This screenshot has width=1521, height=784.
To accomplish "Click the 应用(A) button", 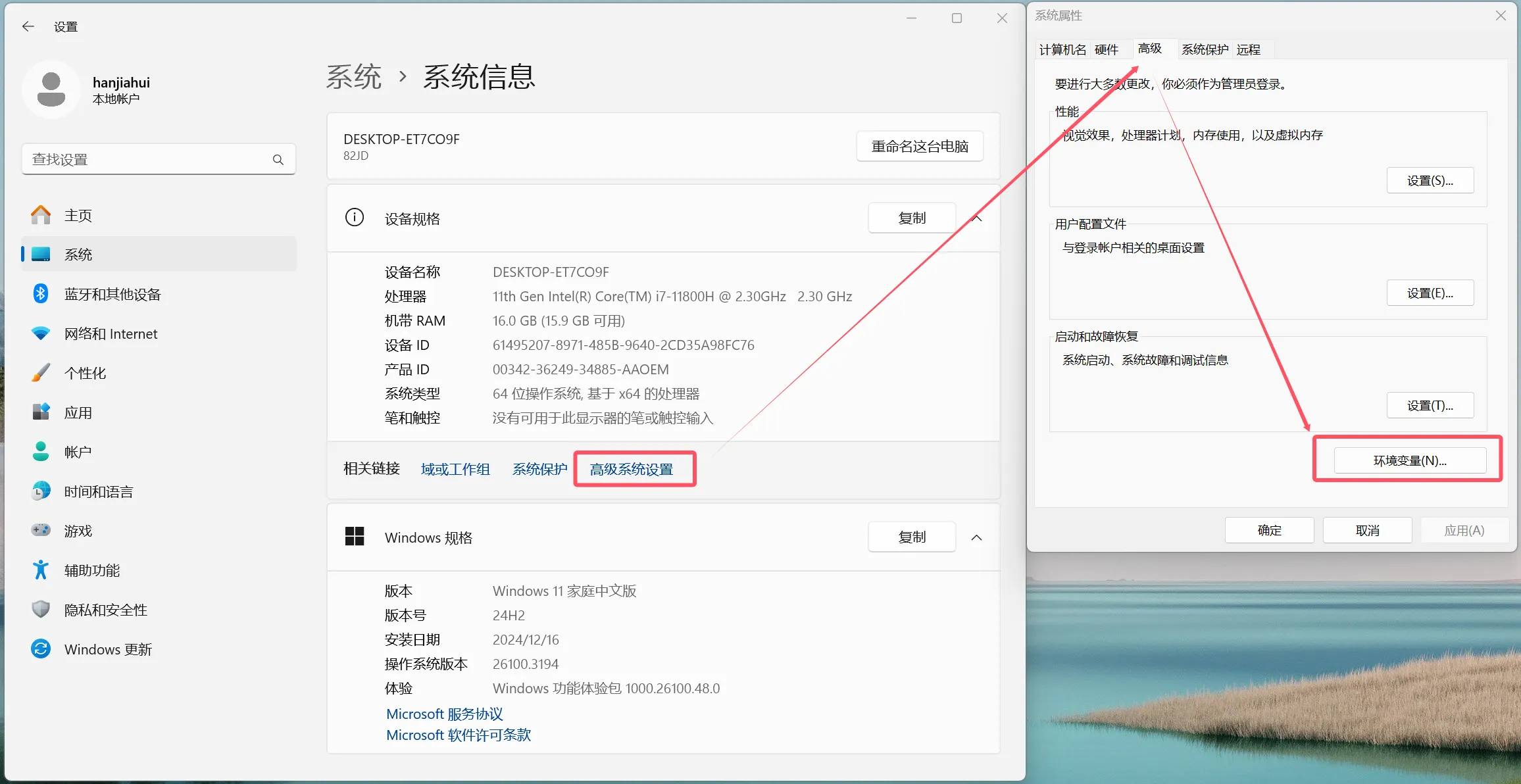I will click(x=1464, y=530).
